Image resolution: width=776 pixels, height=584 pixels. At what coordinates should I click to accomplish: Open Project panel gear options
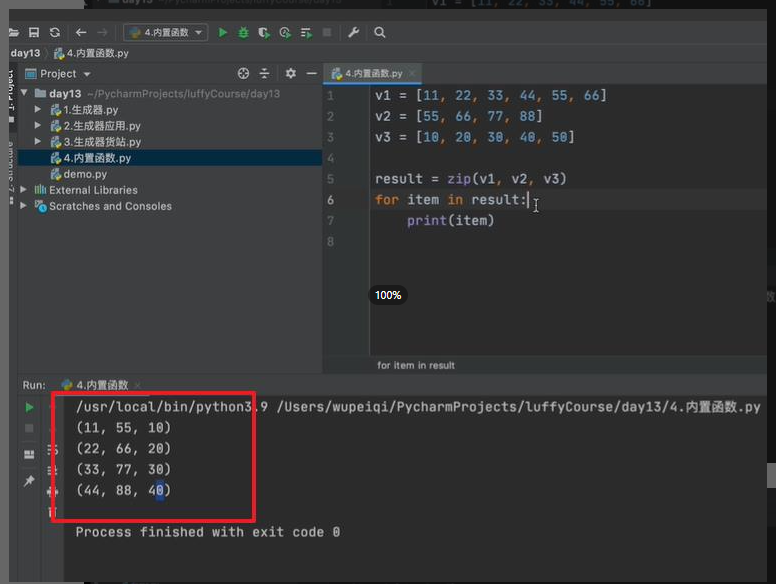[291, 74]
